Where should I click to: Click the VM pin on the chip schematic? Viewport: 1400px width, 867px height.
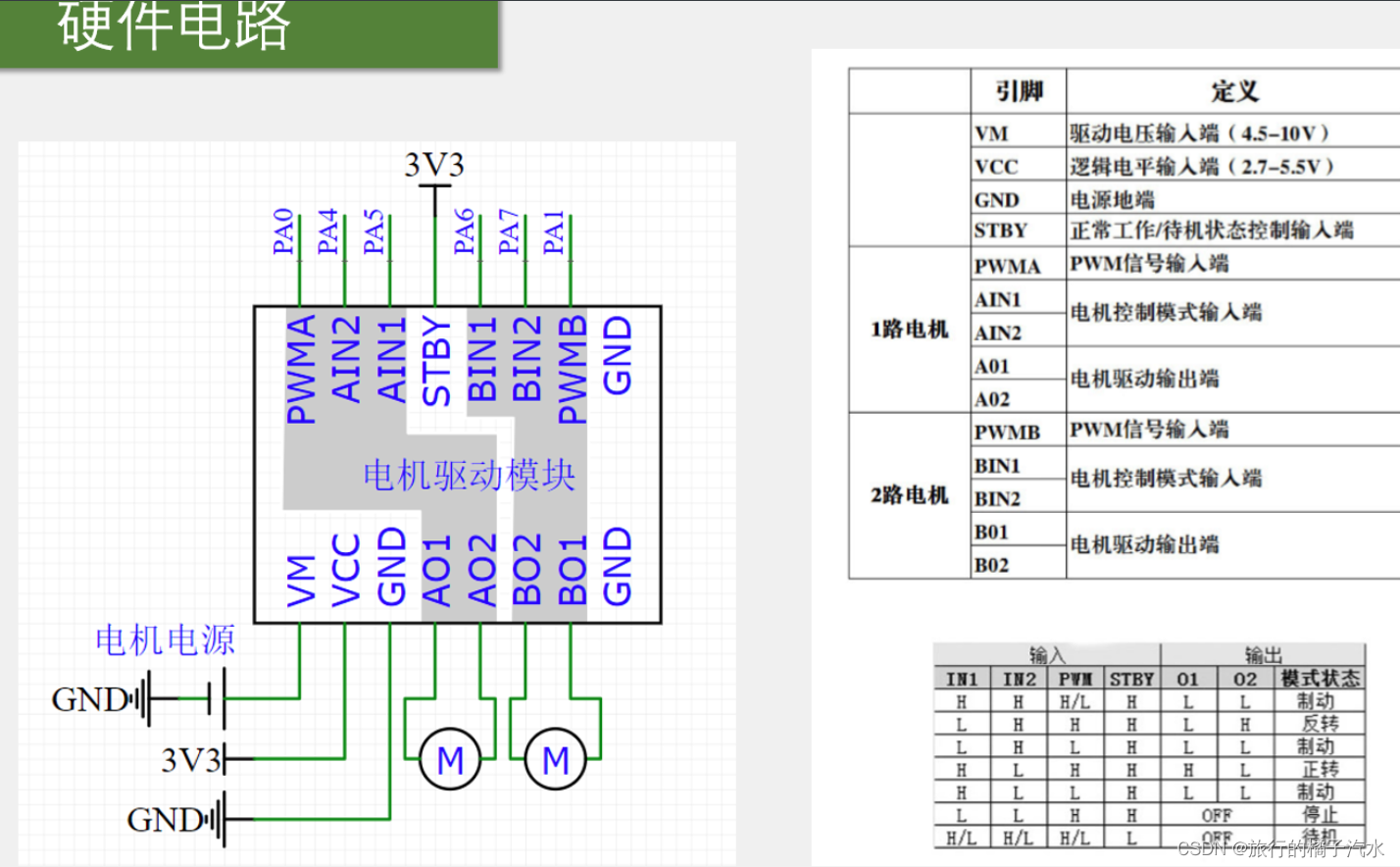click(x=300, y=581)
